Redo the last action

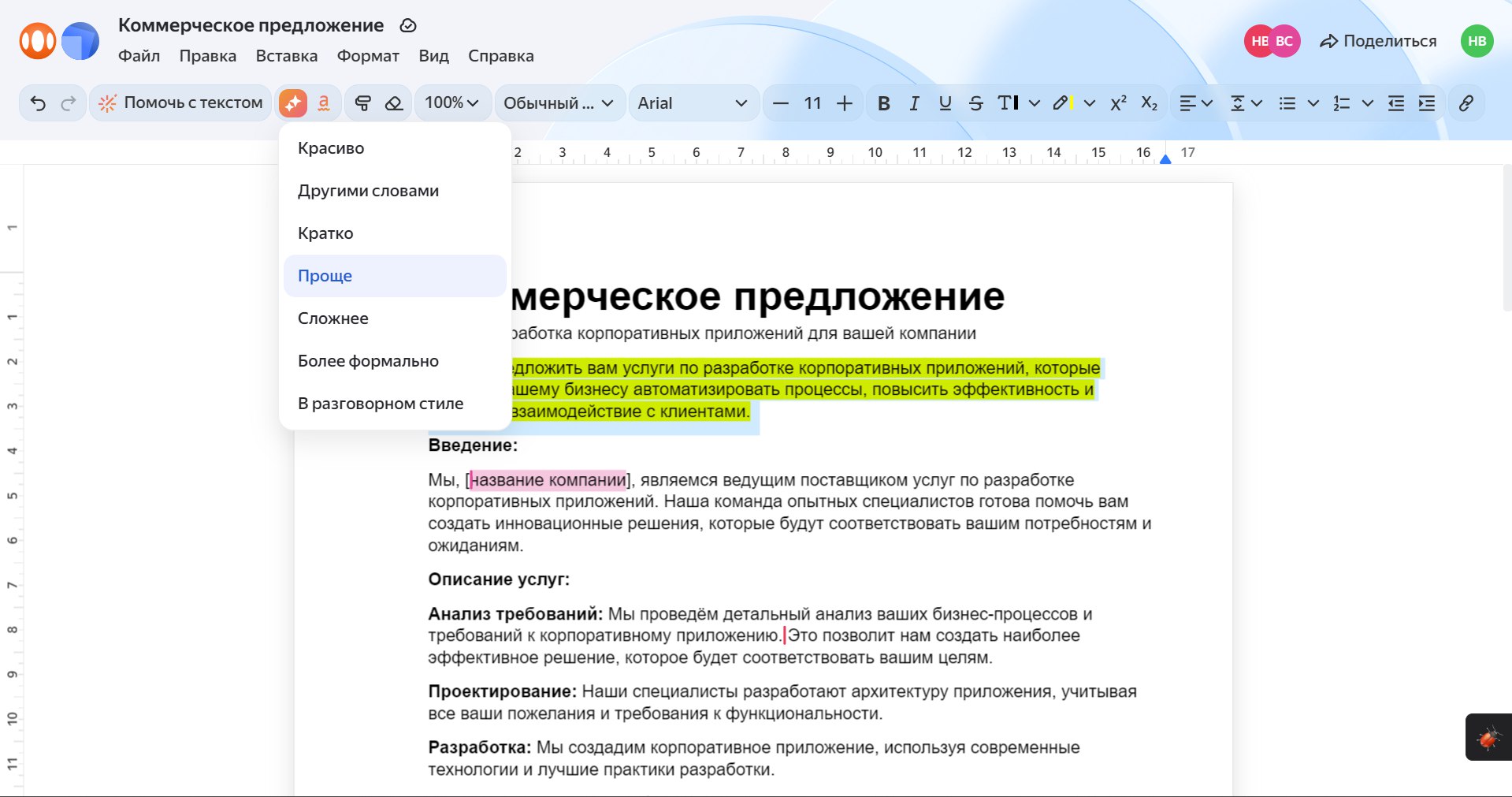(x=69, y=102)
